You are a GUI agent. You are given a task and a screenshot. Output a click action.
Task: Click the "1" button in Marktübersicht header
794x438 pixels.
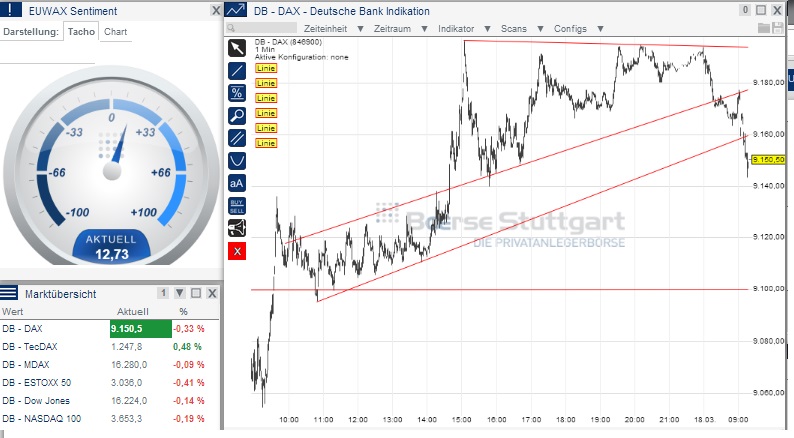(x=163, y=293)
